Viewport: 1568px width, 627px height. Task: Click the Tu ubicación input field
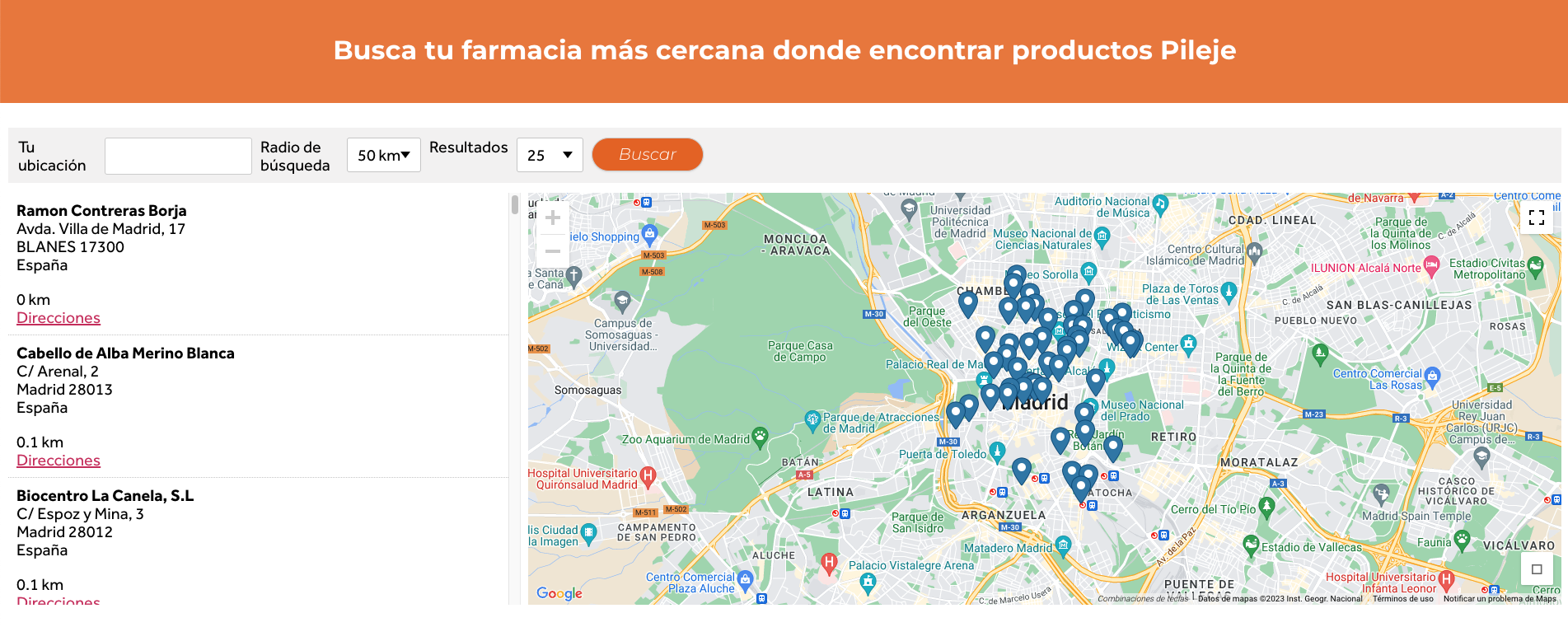[x=178, y=156]
